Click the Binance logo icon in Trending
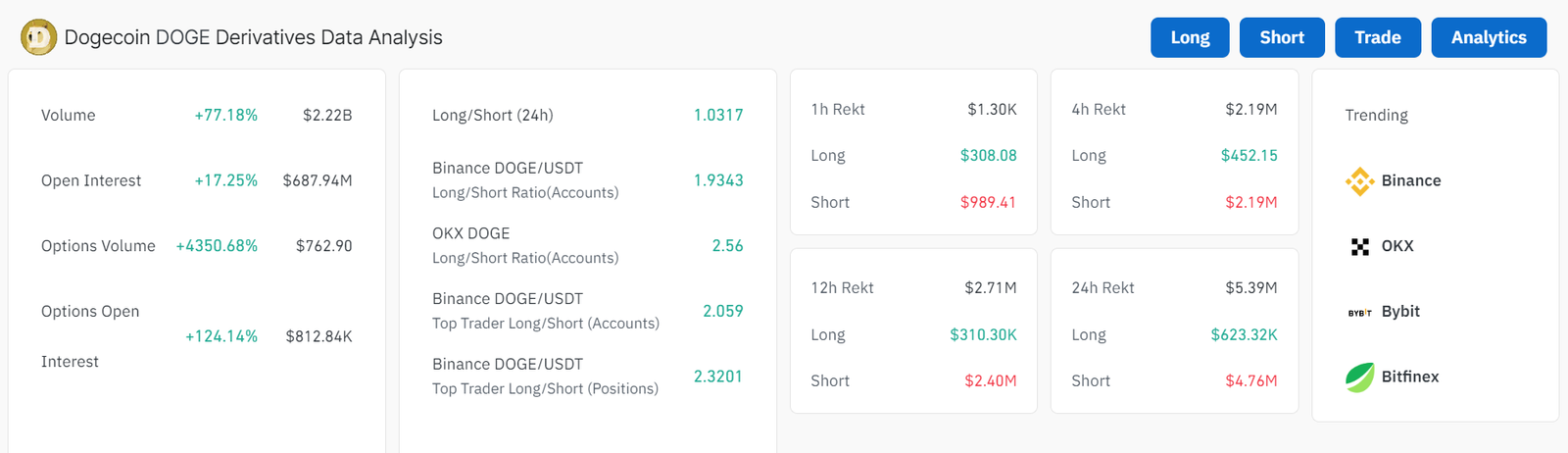Image resolution: width=1568 pixels, height=453 pixels. pyautogui.click(x=1359, y=181)
